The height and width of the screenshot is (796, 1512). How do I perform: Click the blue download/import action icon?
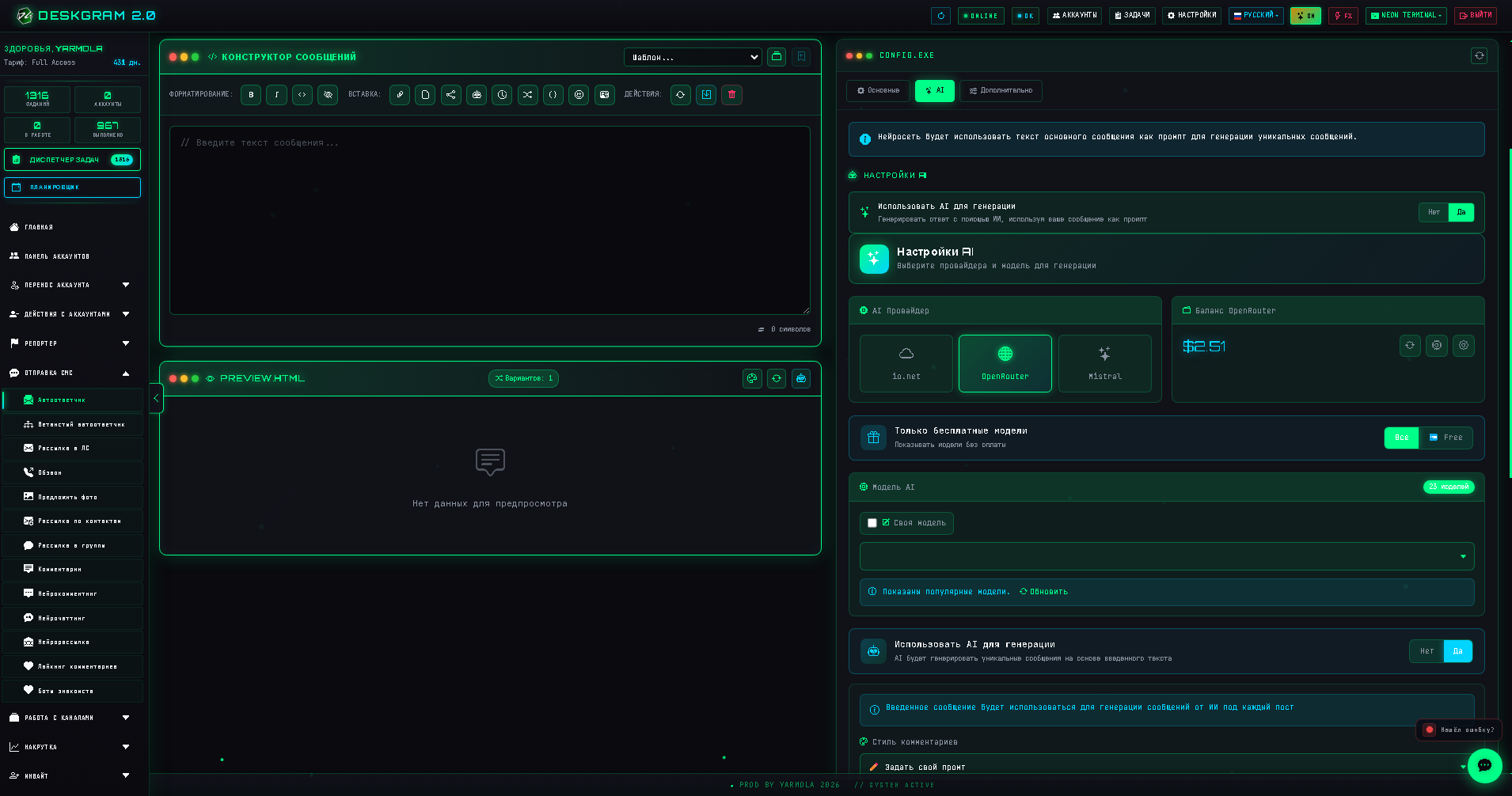click(x=706, y=95)
